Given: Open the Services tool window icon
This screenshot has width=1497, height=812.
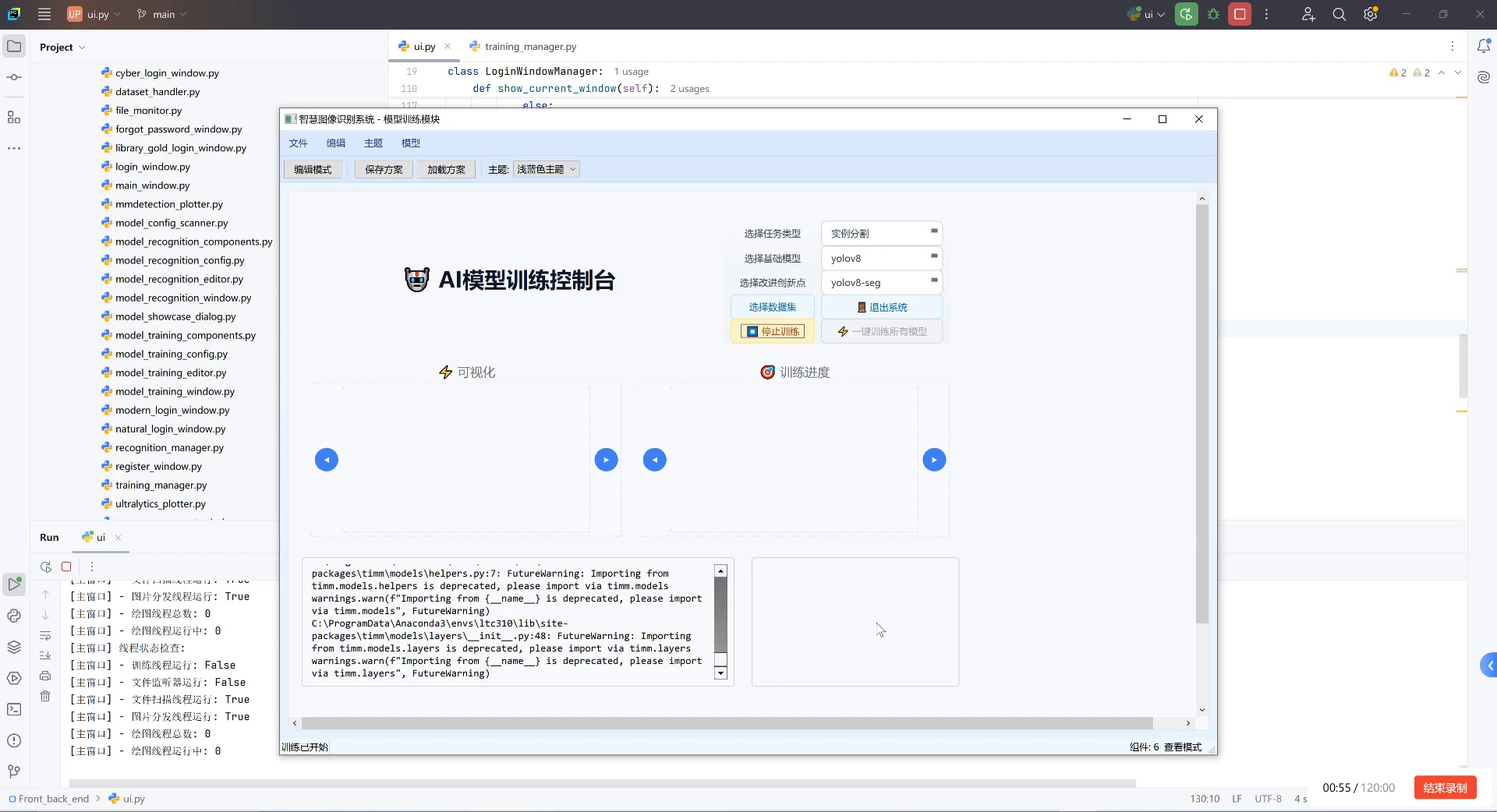Looking at the screenshot, I should [14, 678].
